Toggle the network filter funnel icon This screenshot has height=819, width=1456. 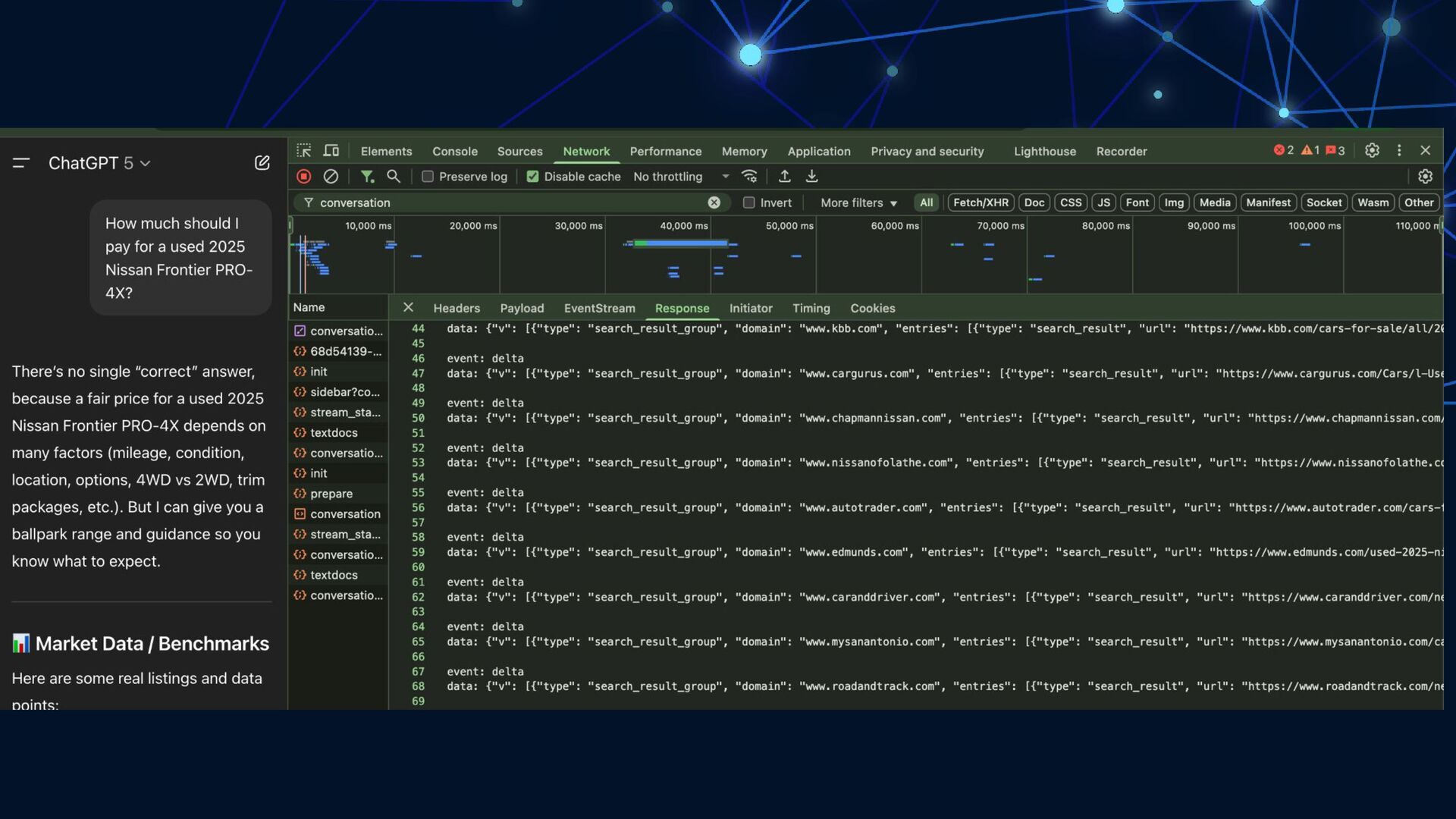click(367, 177)
